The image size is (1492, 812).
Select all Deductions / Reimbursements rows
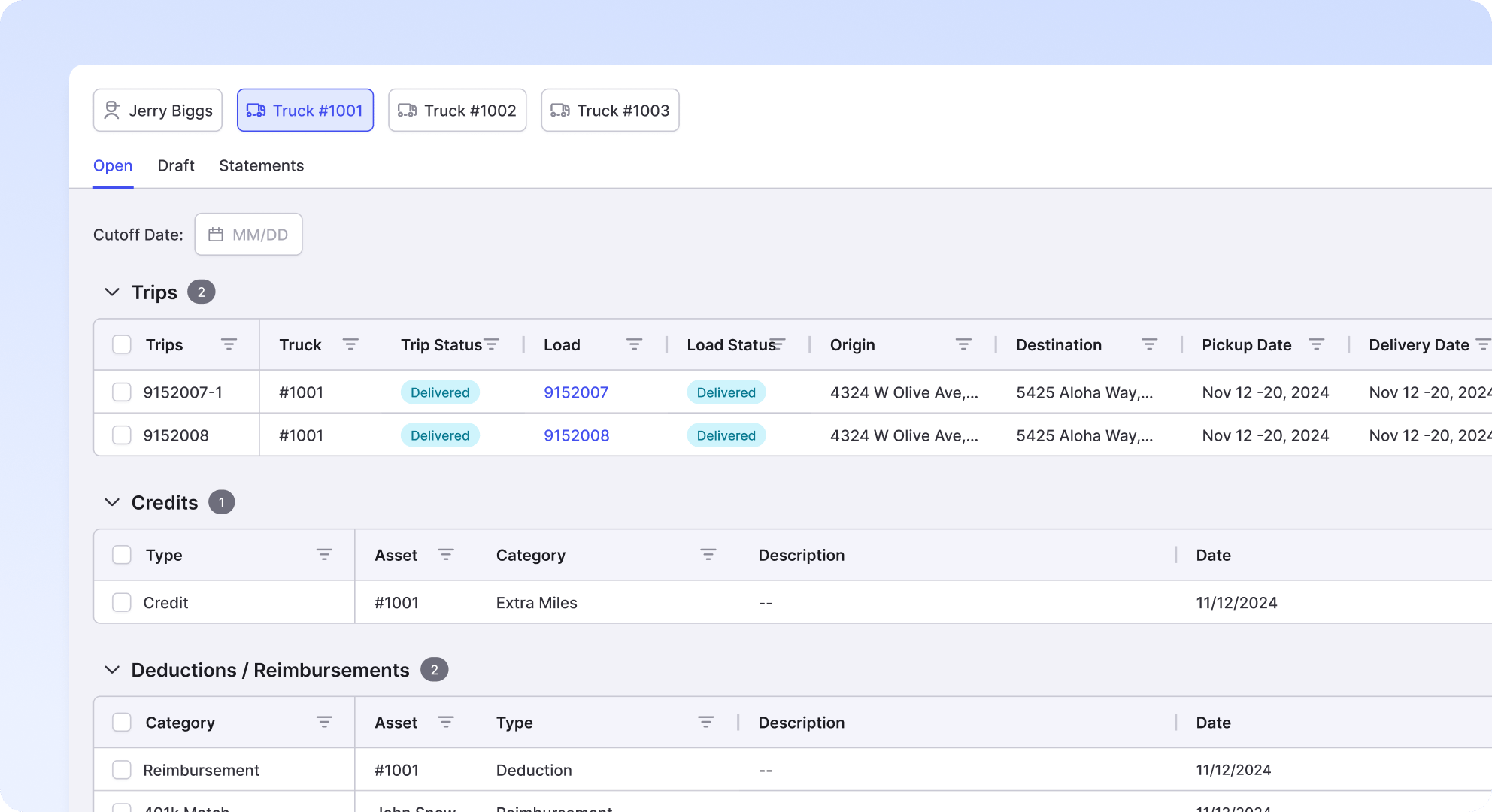(122, 723)
